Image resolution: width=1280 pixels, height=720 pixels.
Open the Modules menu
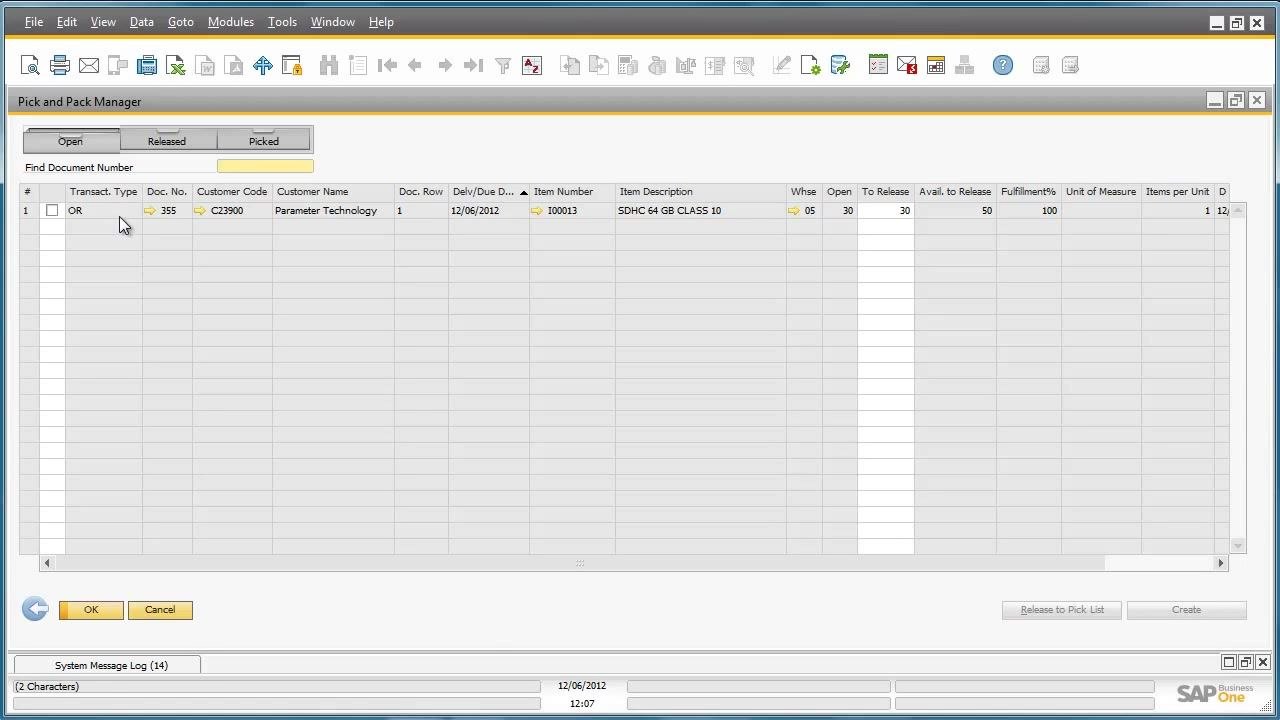click(x=230, y=22)
